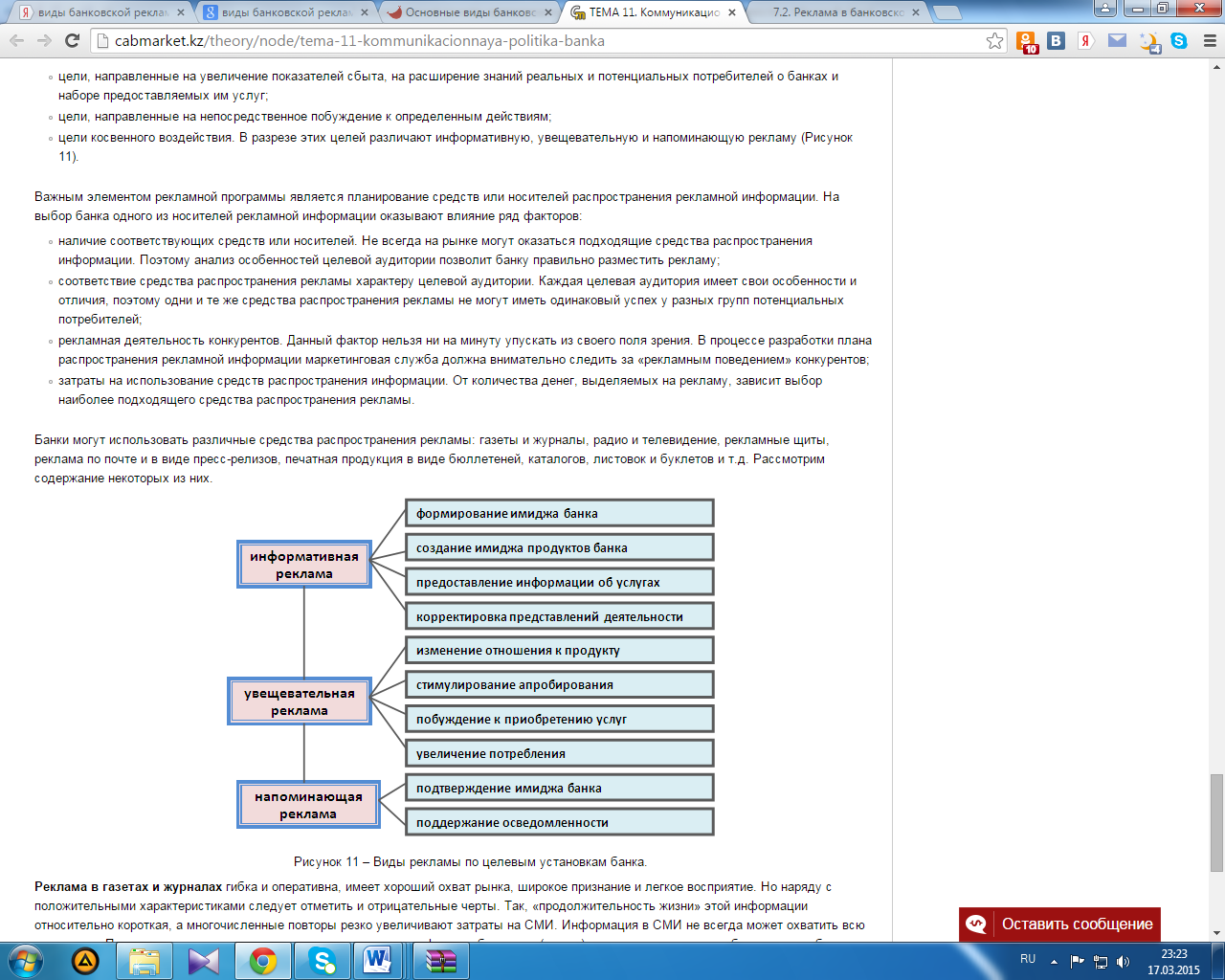This screenshot has width=1225, height=980.
Task: Click the 'Оставить сообщение' chat button
Action: (1059, 924)
